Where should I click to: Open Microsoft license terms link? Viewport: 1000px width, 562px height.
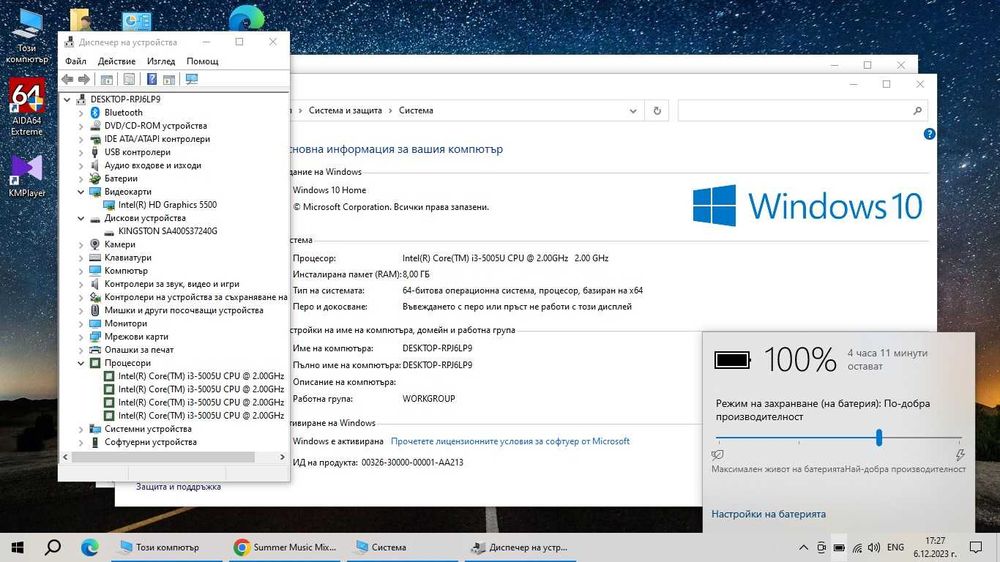pos(510,441)
